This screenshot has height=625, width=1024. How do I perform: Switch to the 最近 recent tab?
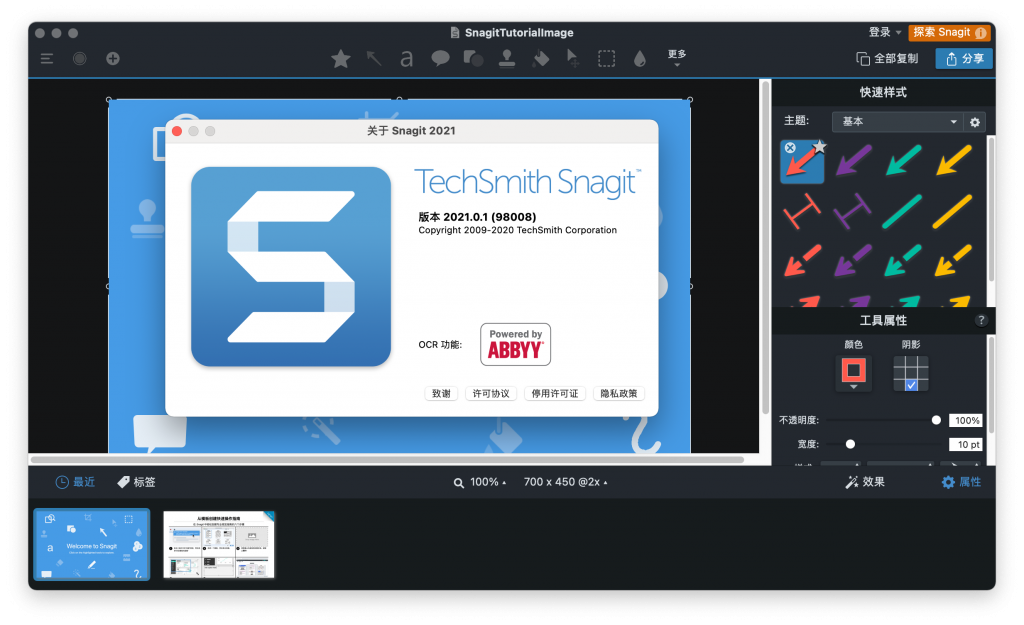[75, 482]
